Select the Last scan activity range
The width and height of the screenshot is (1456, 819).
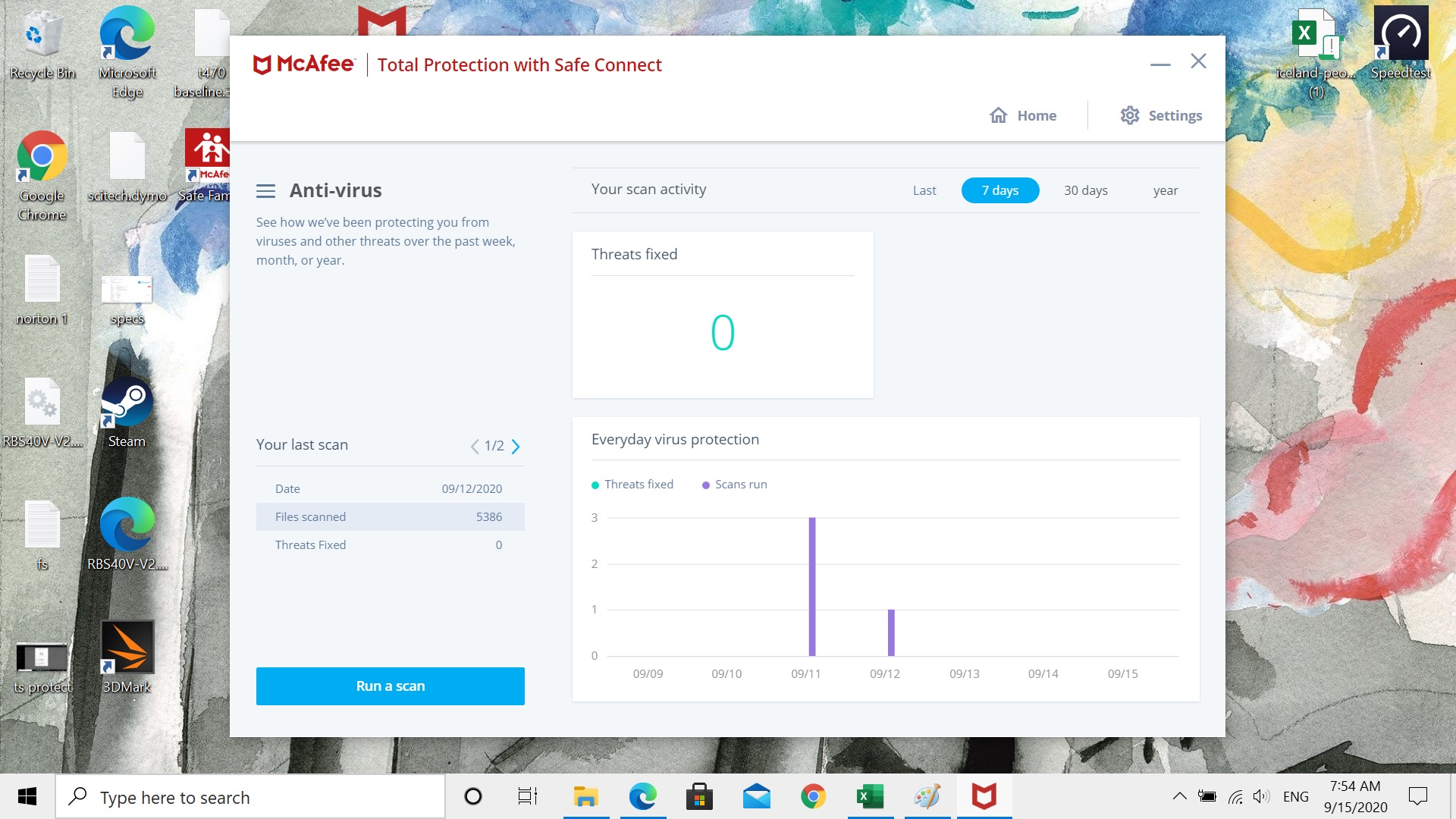pyautogui.click(x=924, y=190)
